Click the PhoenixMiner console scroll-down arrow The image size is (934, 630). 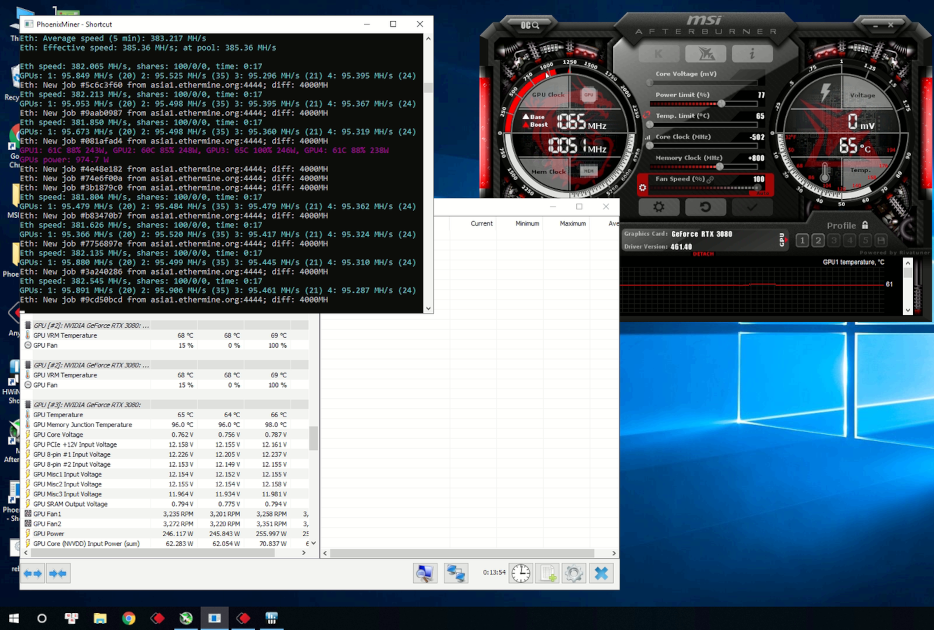click(x=428, y=308)
